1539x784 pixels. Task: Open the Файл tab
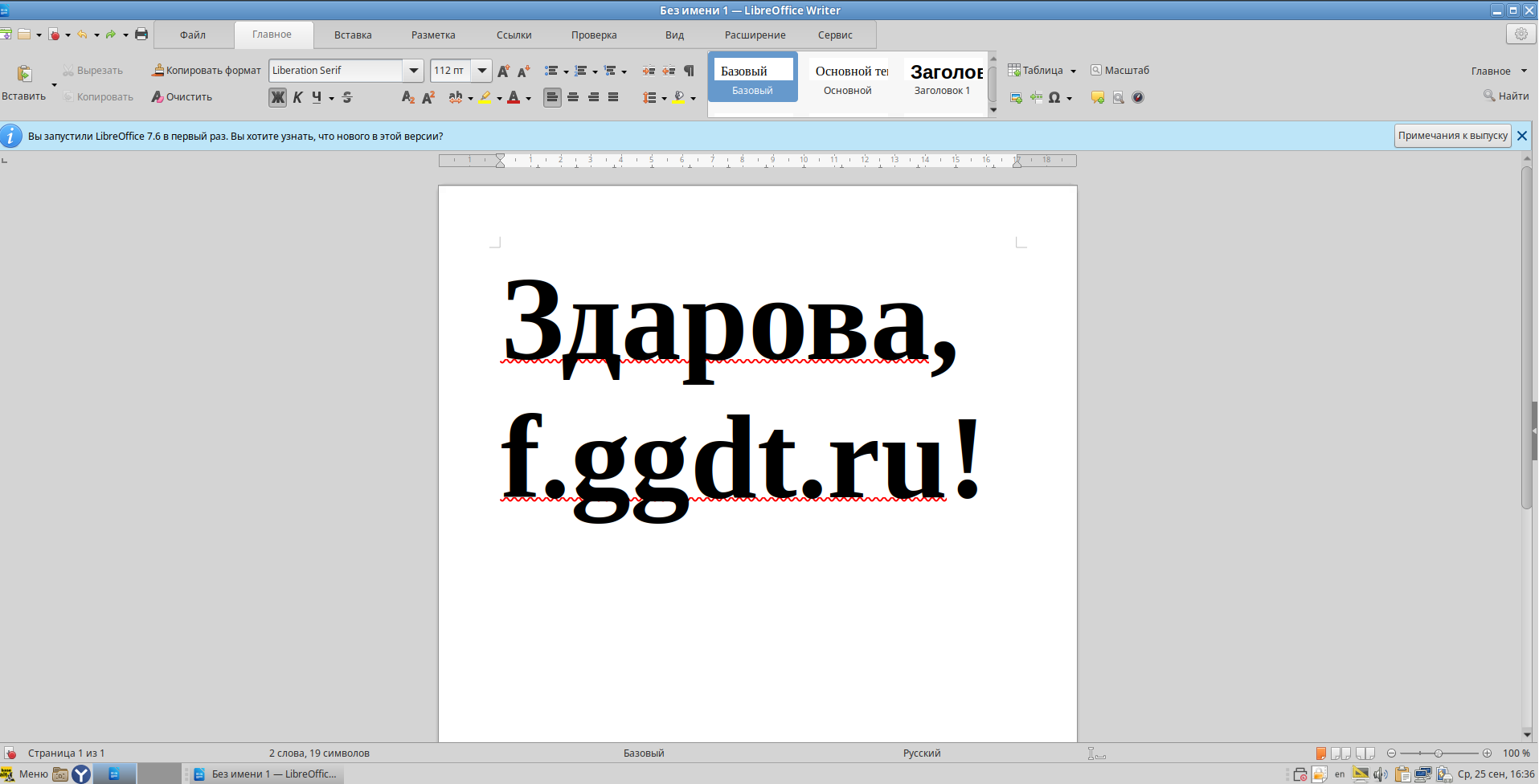pos(193,35)
